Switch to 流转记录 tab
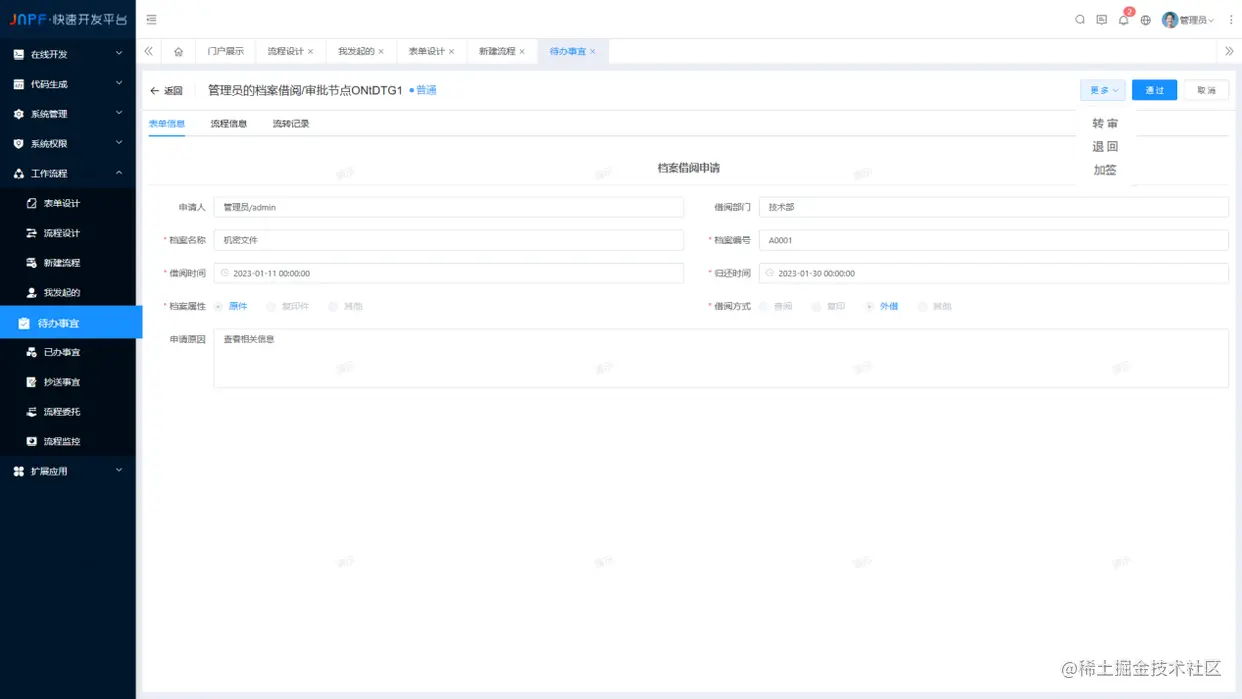The width and height of the screenshot is (1242, 699). [x=291, y=124]
